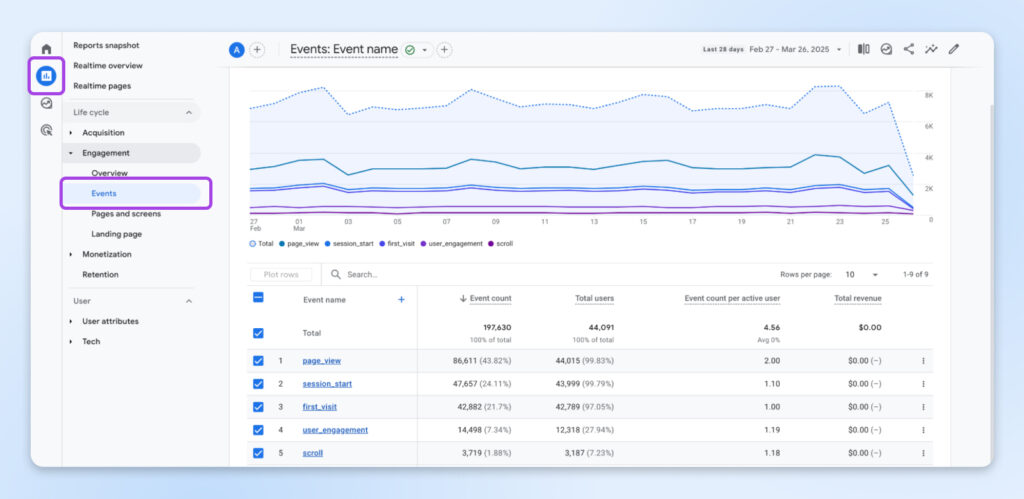Open the user_engagement event link
Screen dimensions: 1024x499
coord(335,430)
